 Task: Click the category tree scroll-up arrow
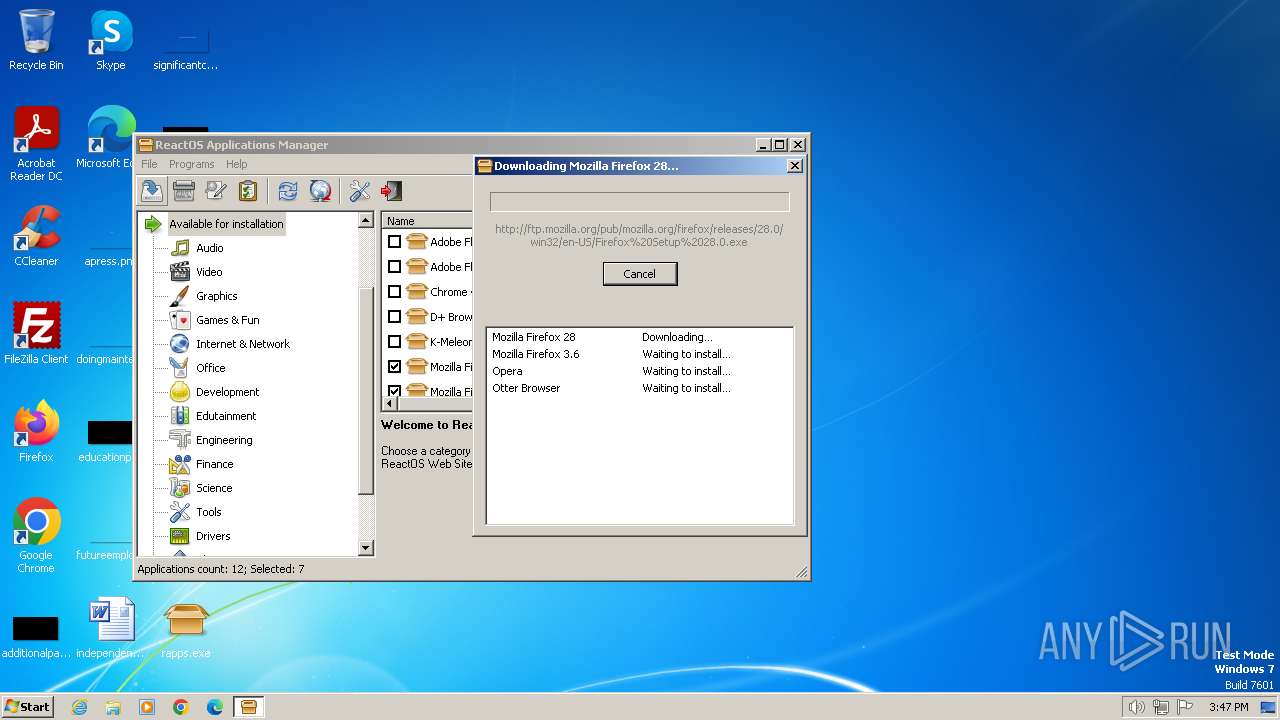pos(365,221)
